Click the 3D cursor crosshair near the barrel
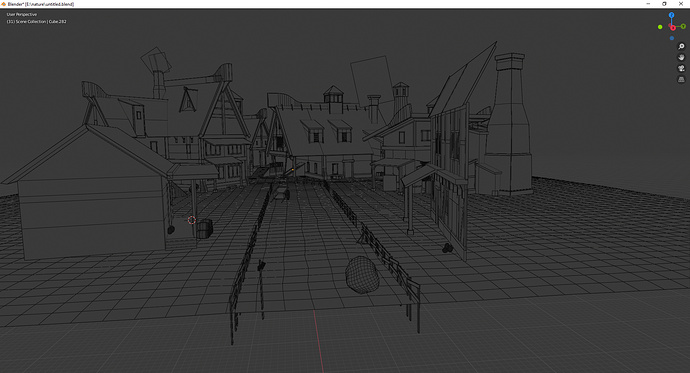This screenshot has height=373, width=690. [x=192, y=220]
